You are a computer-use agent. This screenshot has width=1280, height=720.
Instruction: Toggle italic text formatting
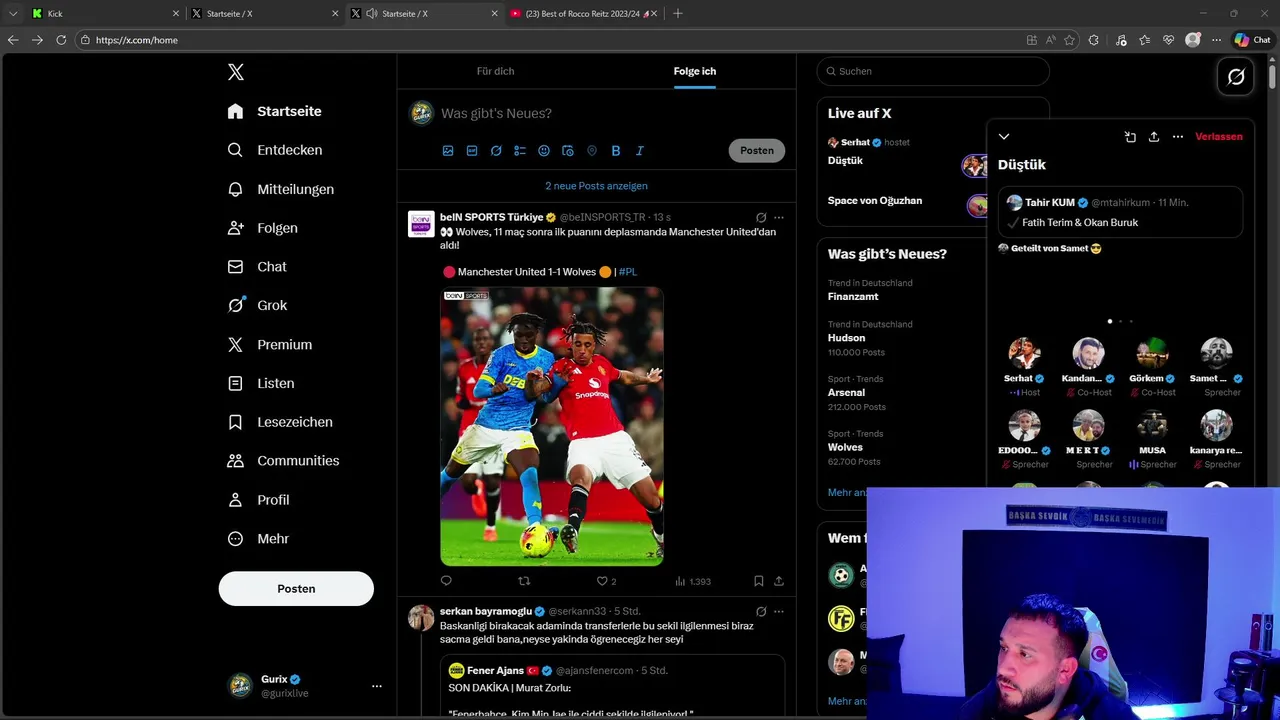pyautogui.click(x=640, y=151)
